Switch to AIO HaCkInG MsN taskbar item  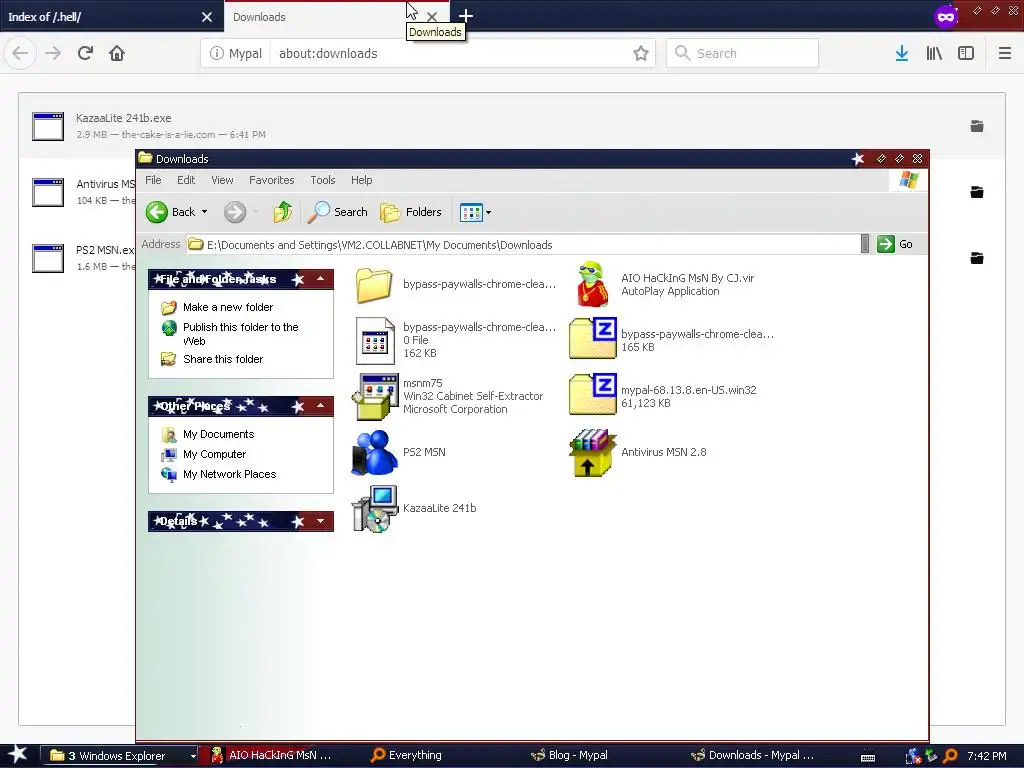pyautogui.click(x=271, y=755)
